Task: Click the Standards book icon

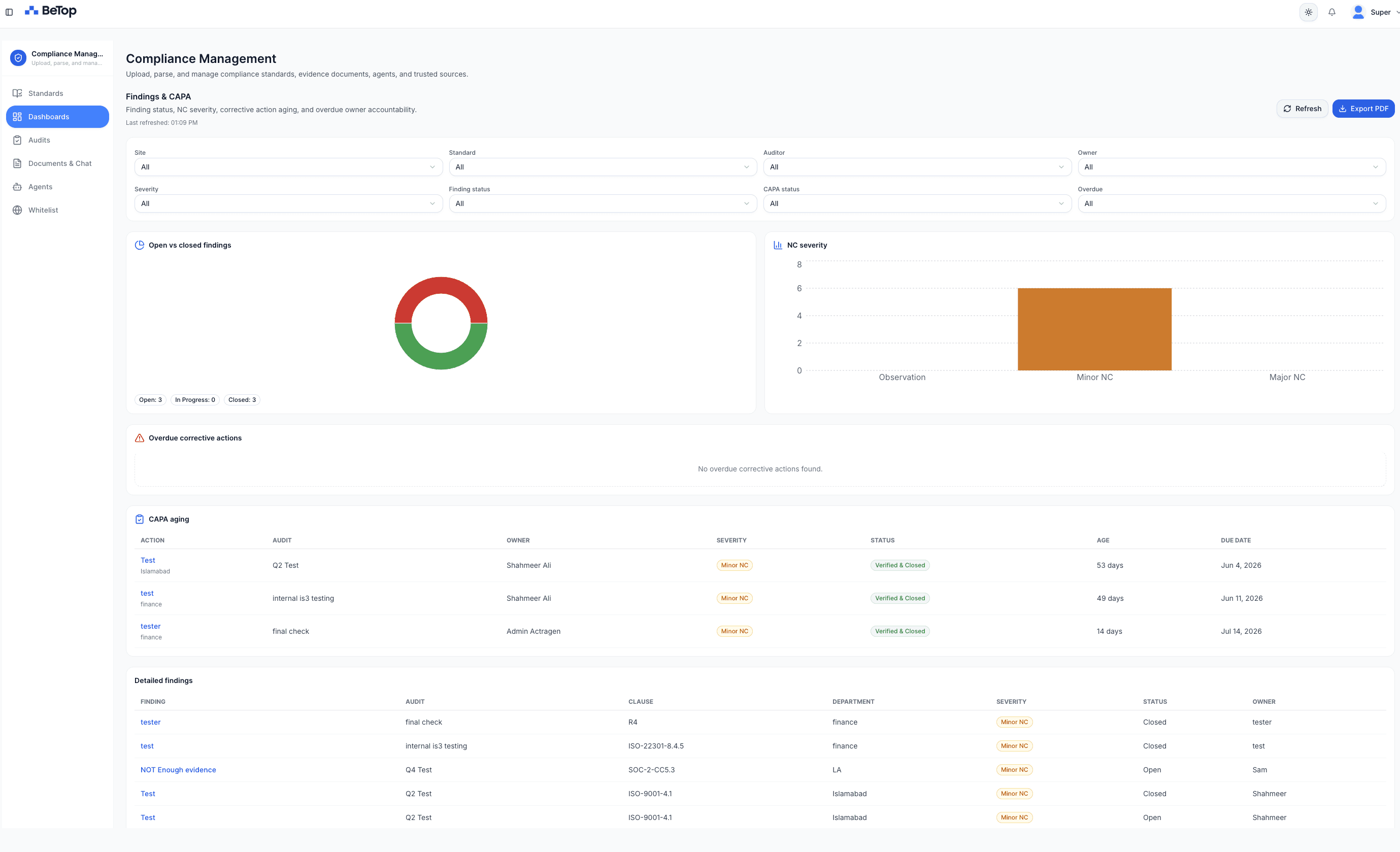Action: tap(17, 93)
